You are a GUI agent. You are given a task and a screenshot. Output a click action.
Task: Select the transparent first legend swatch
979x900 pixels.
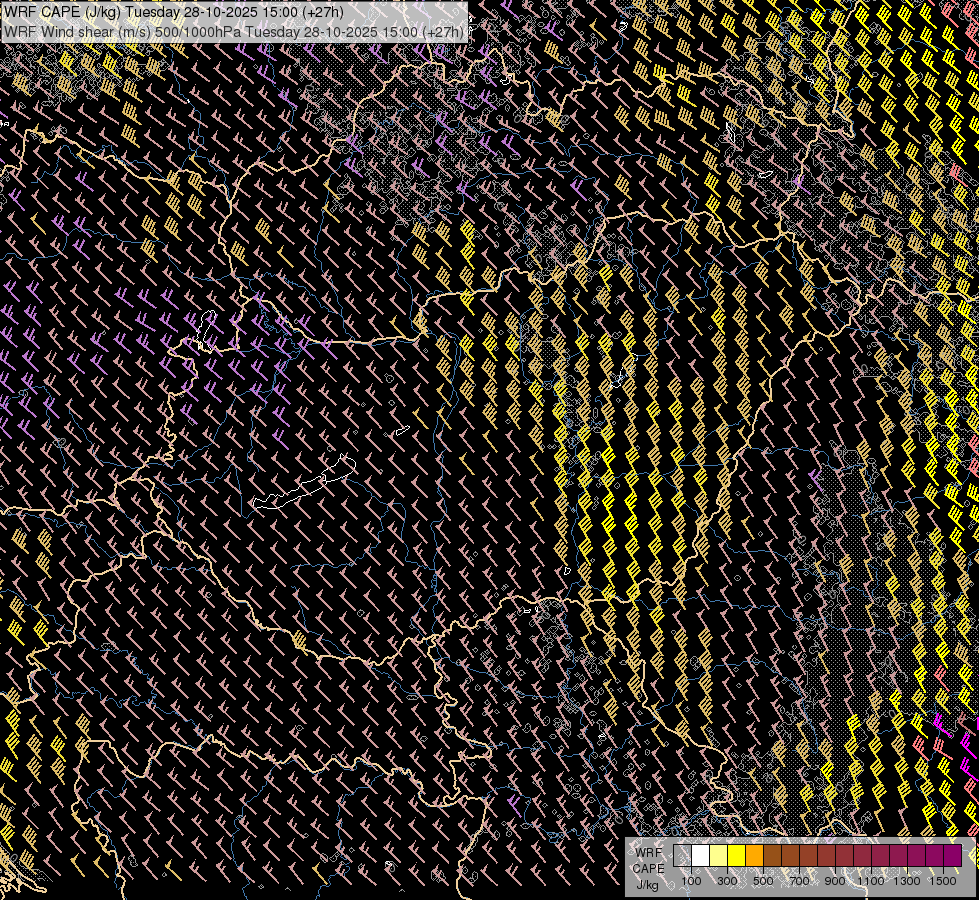tap(682, 855)
